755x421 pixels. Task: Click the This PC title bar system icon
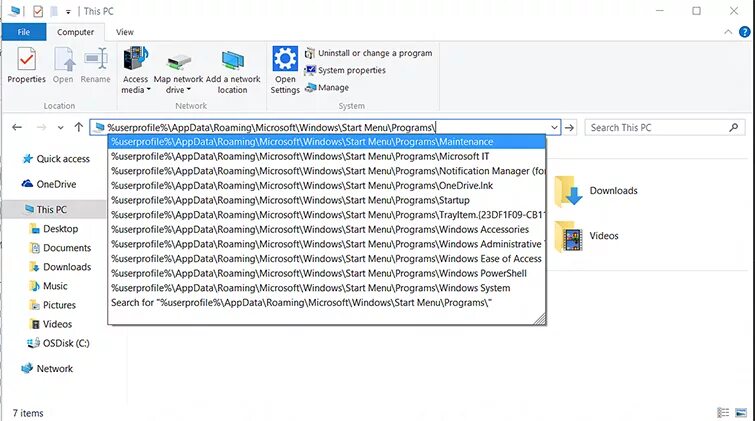14,11
